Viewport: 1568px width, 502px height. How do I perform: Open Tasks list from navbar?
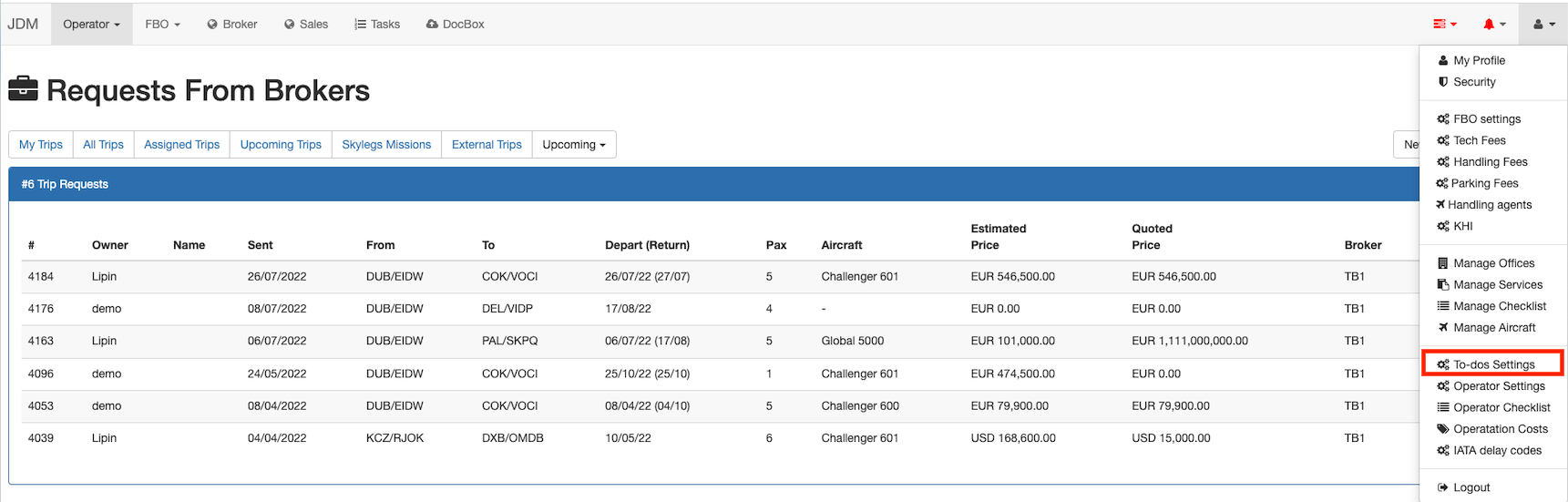pyautogui.click(x=377, y=25)
